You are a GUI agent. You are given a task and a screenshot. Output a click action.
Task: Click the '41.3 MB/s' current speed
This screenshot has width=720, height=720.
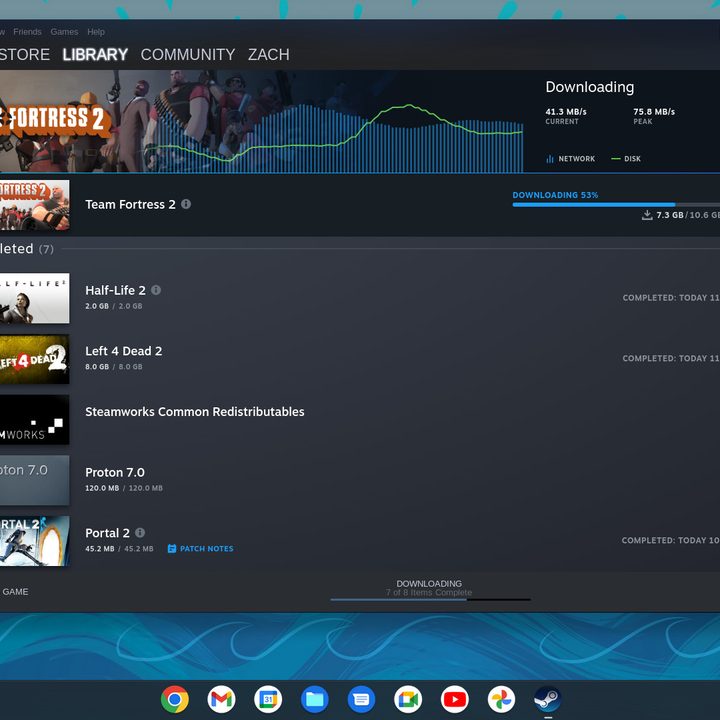coord(566,112)
